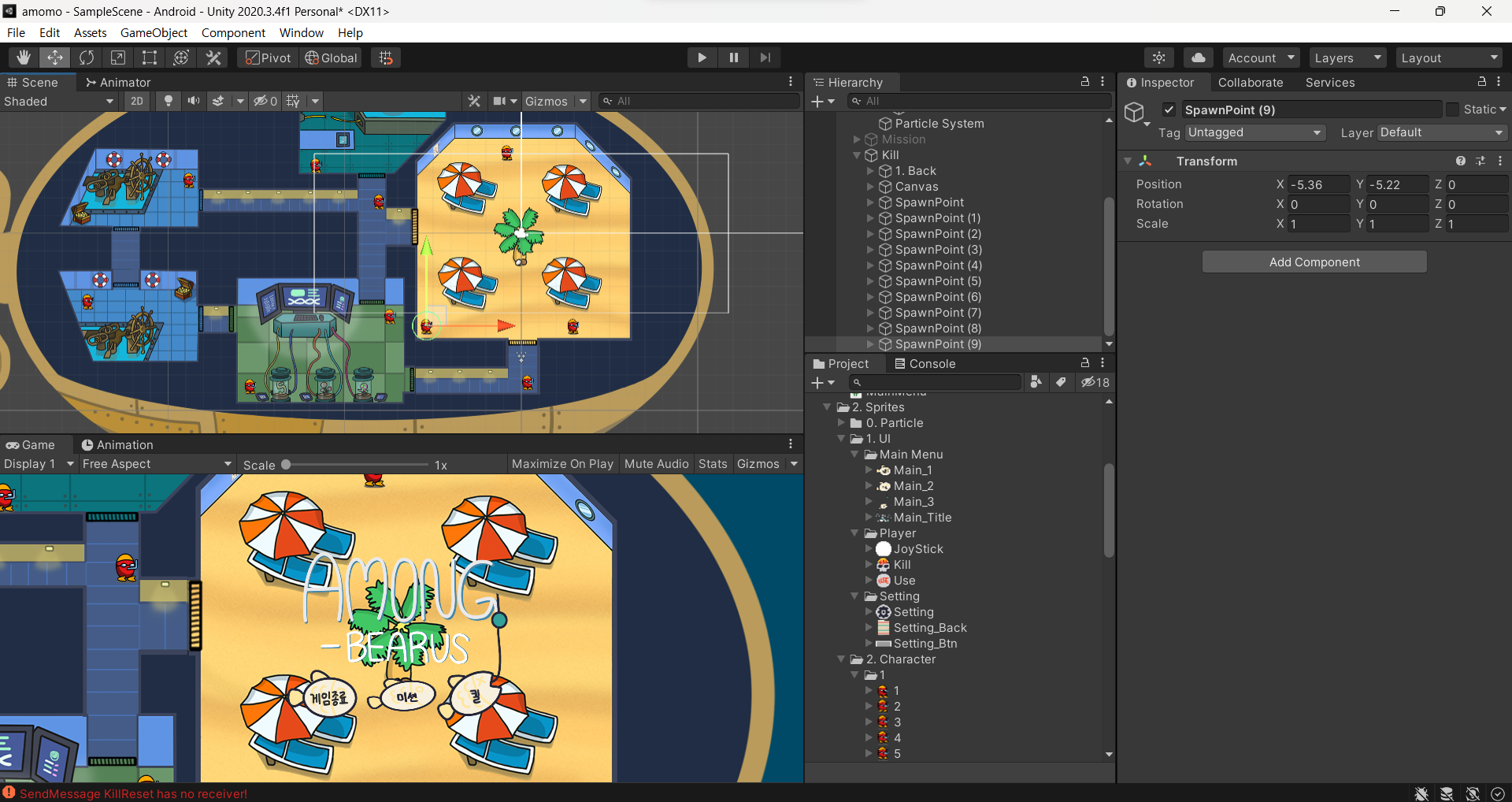Toggle scene effects skybox icon
Viewport: 1512px width, 802px height.
218,101
